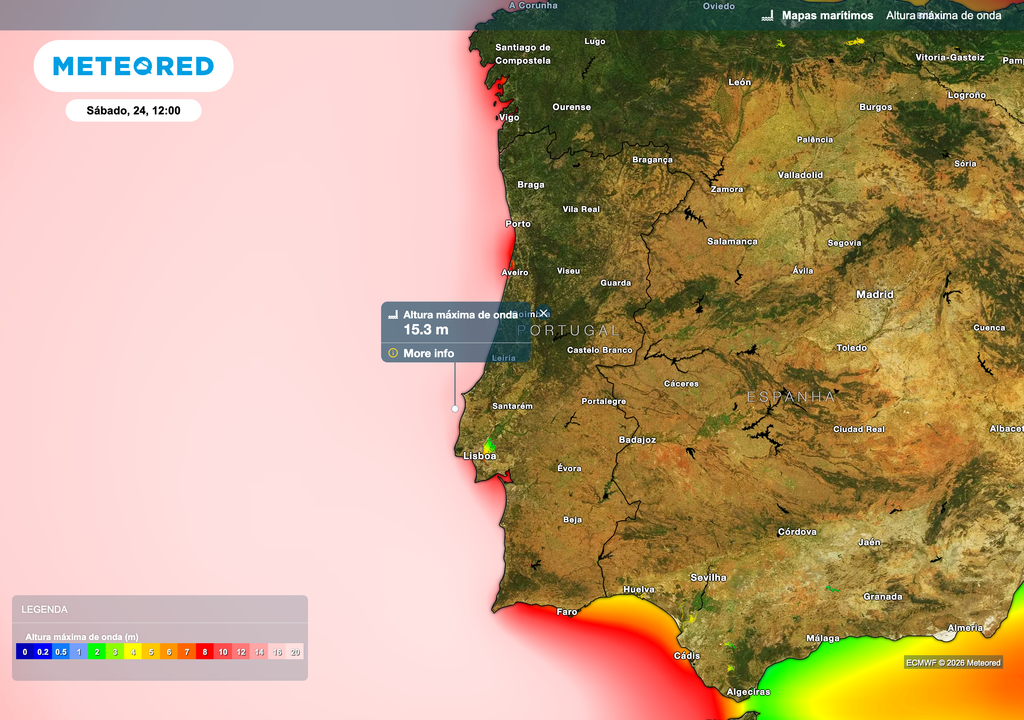Close the Altura máxima de onda popup

543,312
